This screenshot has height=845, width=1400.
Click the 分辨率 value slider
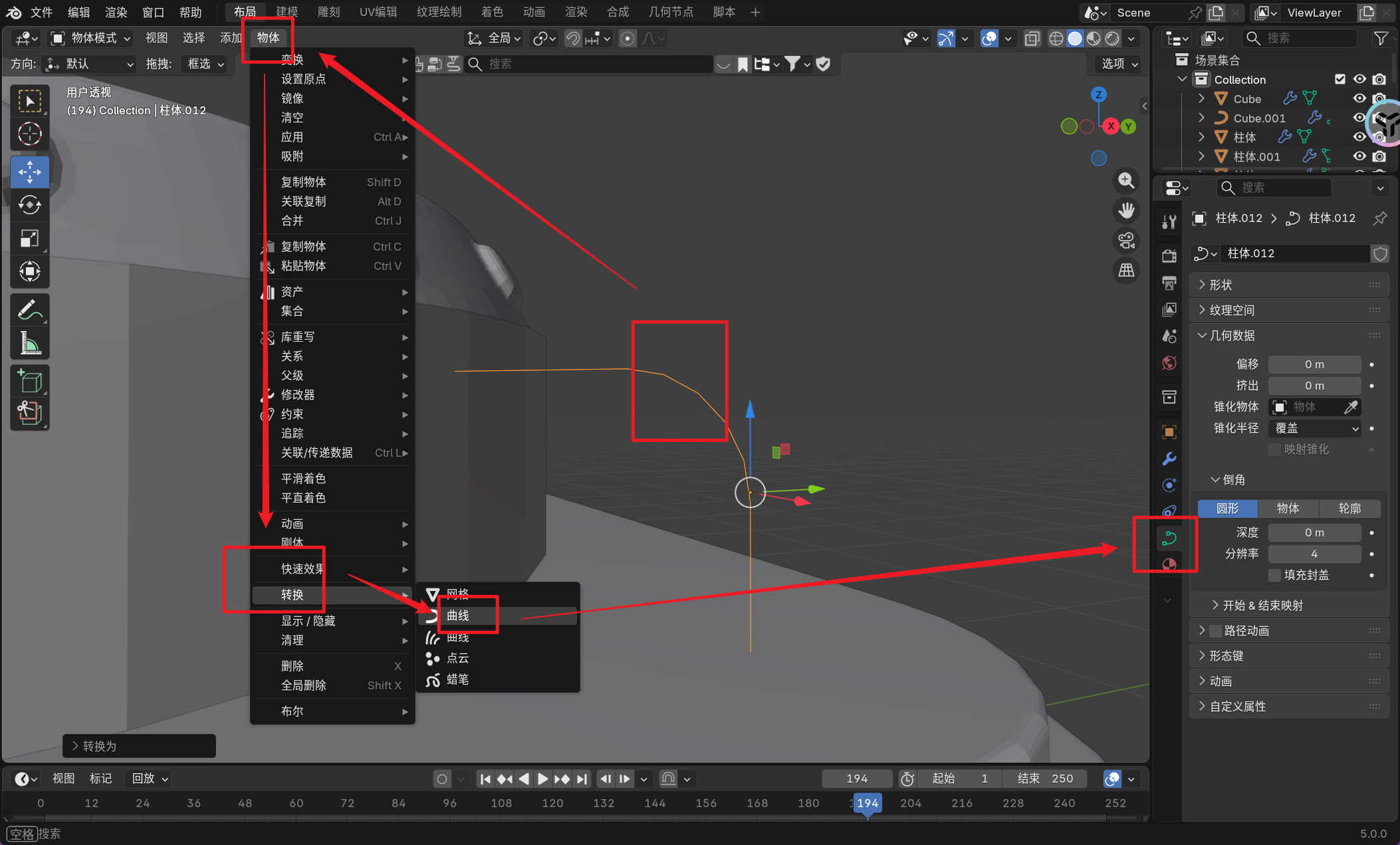point(1314,554)
